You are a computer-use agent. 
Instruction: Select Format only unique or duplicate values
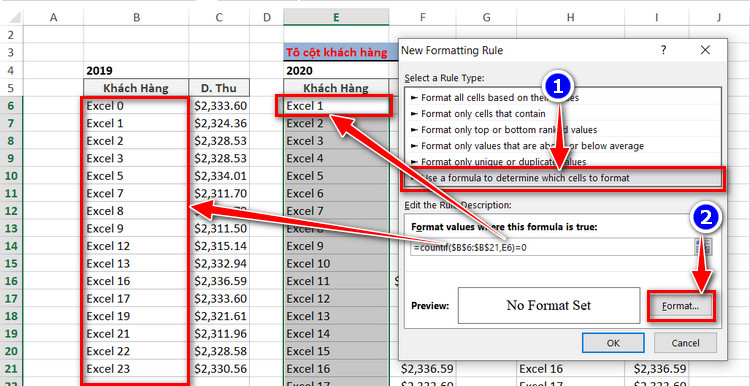[562, 162]
